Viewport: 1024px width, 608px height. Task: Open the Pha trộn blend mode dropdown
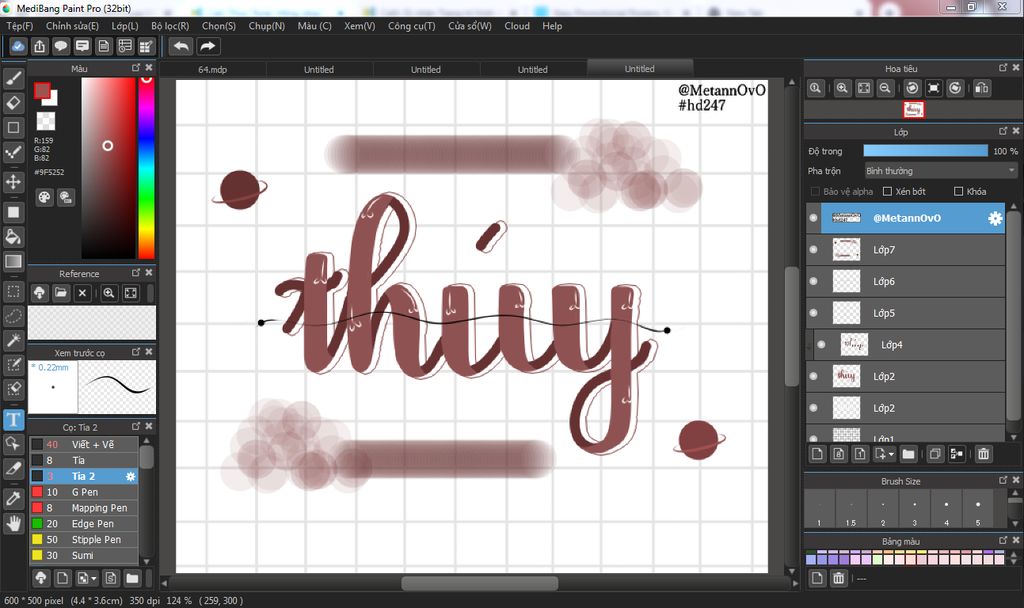click(940, 170)
